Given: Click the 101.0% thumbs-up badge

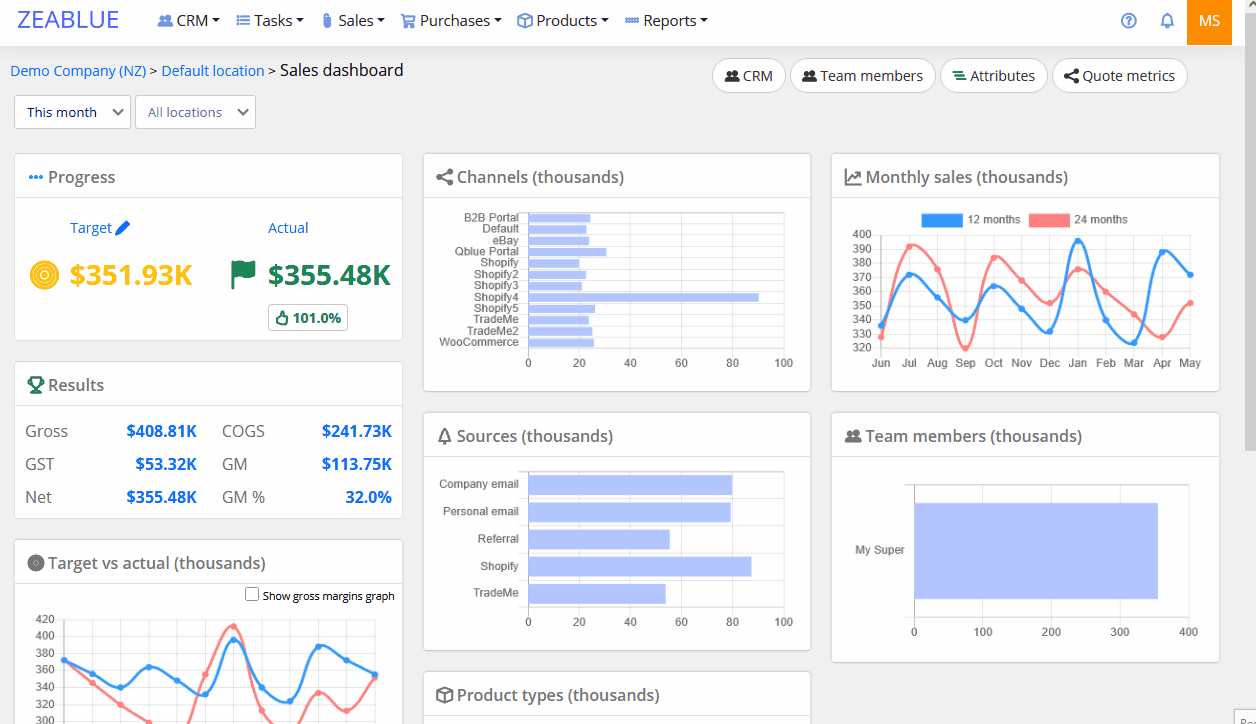Looking at the screenshot, I should tap(308, 318).
